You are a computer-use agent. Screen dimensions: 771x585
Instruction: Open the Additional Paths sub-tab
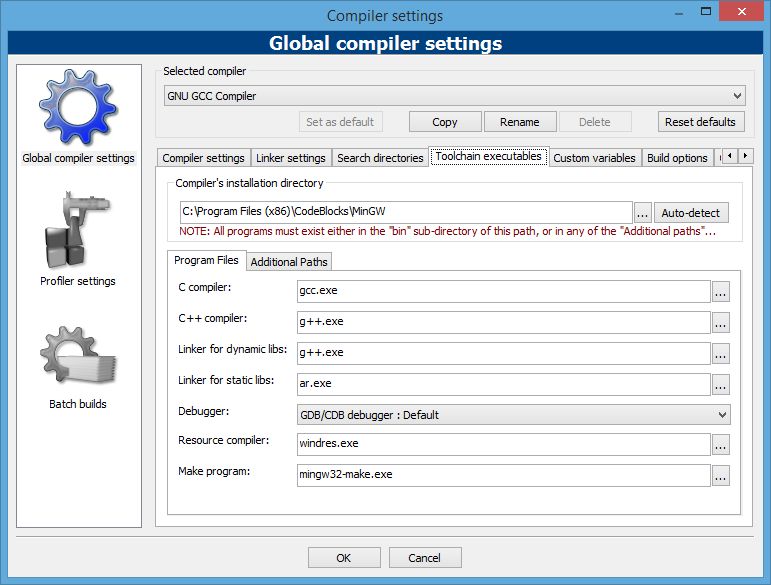pos(289,262)
